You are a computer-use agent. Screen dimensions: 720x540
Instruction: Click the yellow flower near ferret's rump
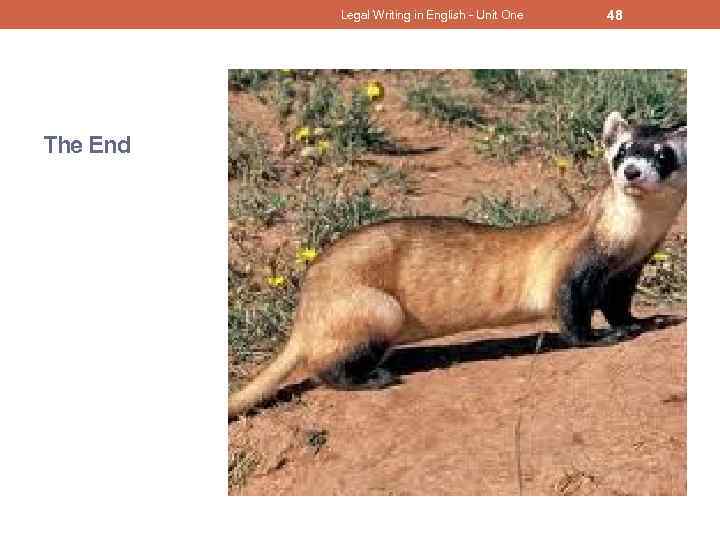(x=306, y=254)
